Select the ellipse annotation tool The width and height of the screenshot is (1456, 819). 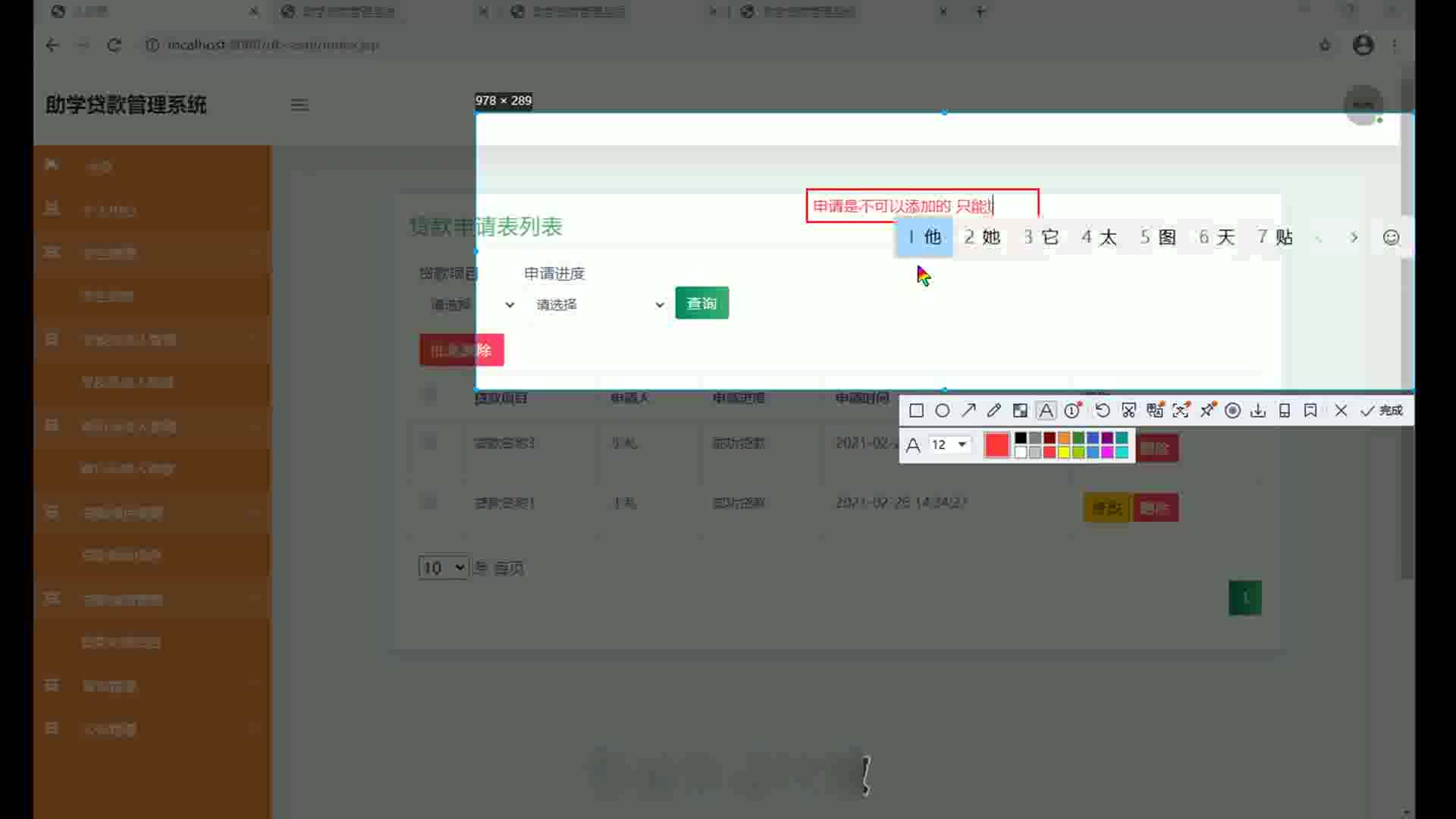pyautogui.click(x=942, y=410)
